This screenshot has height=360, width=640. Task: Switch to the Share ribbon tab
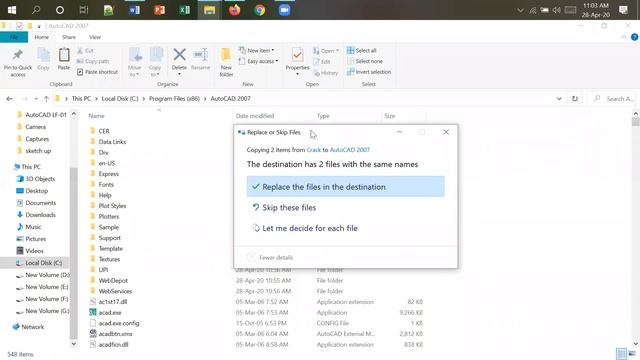69,37
